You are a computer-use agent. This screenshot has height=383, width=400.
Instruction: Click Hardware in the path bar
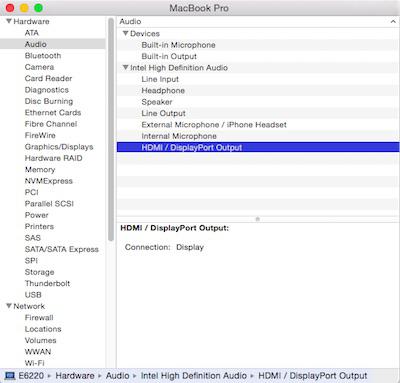75,376
